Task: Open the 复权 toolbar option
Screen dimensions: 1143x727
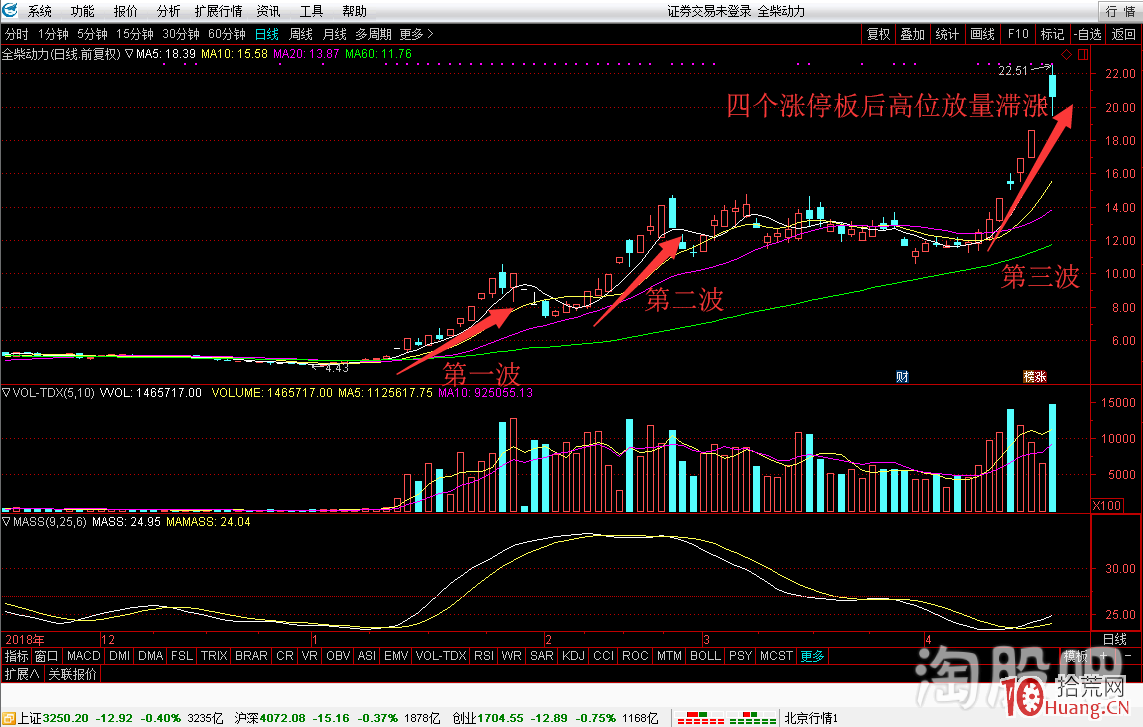Action: coord(878,34)
